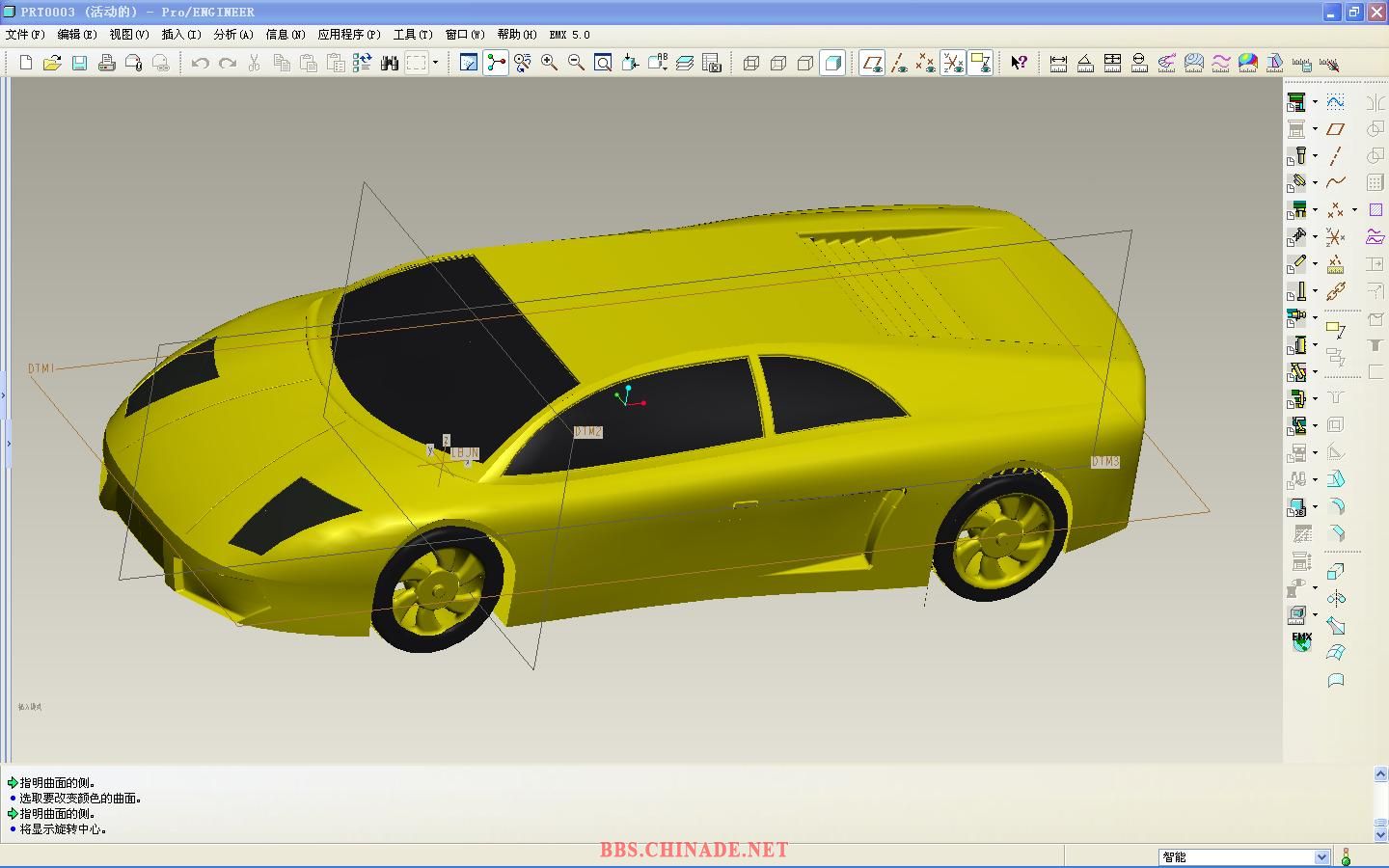
Task: Click the Chamfer tool icon
Action: tap(1336, 533)
